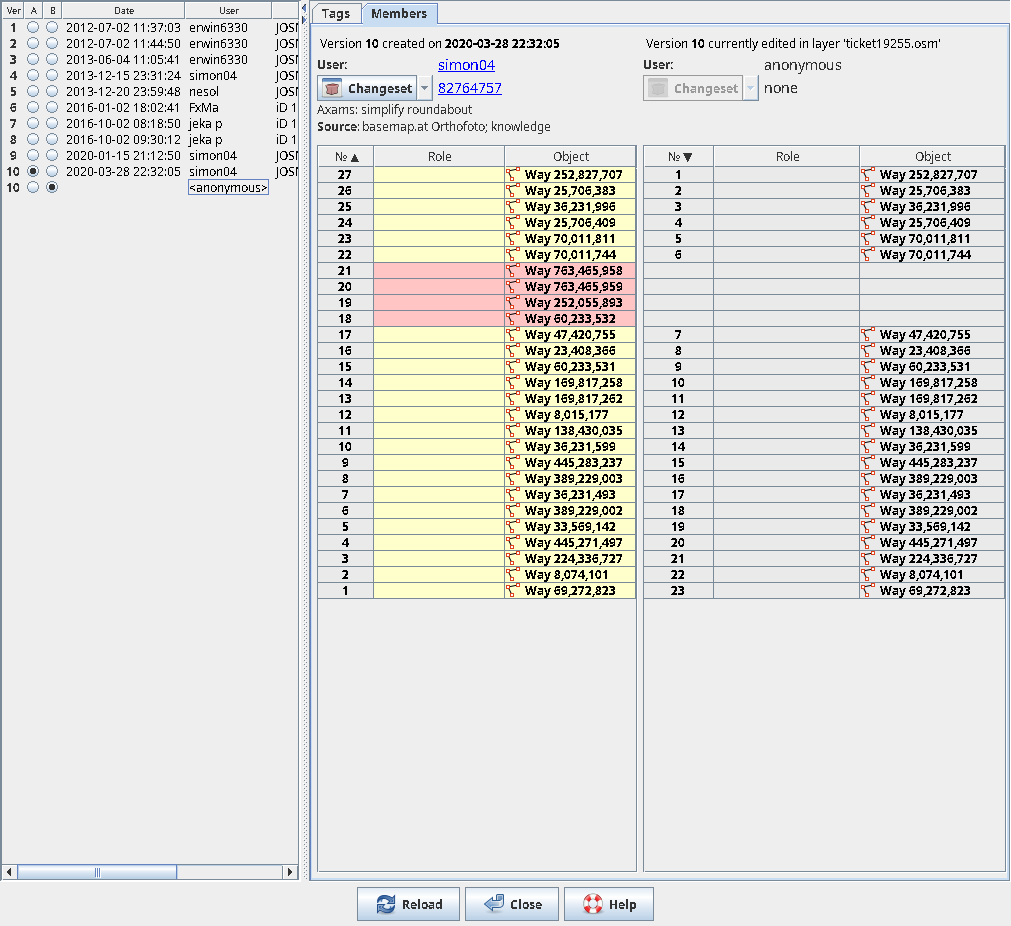Viewport: 1011px width, 926px height.
Task: Open the simon04 user link
Action: [466, 65]
